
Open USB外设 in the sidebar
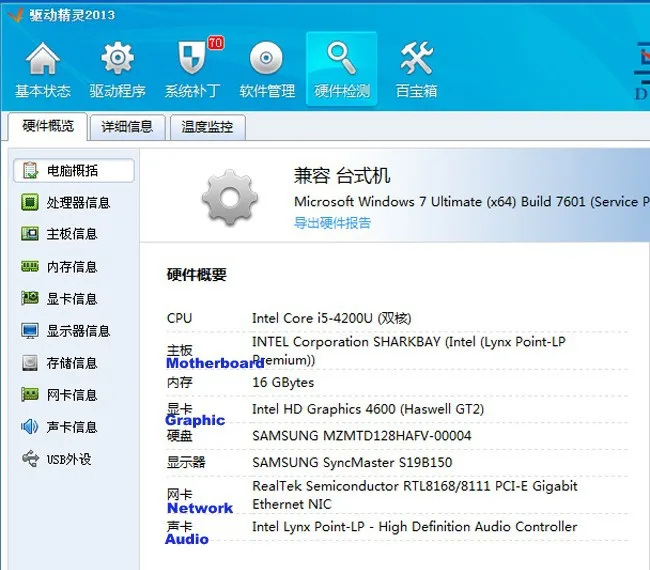tap(74, 459)
